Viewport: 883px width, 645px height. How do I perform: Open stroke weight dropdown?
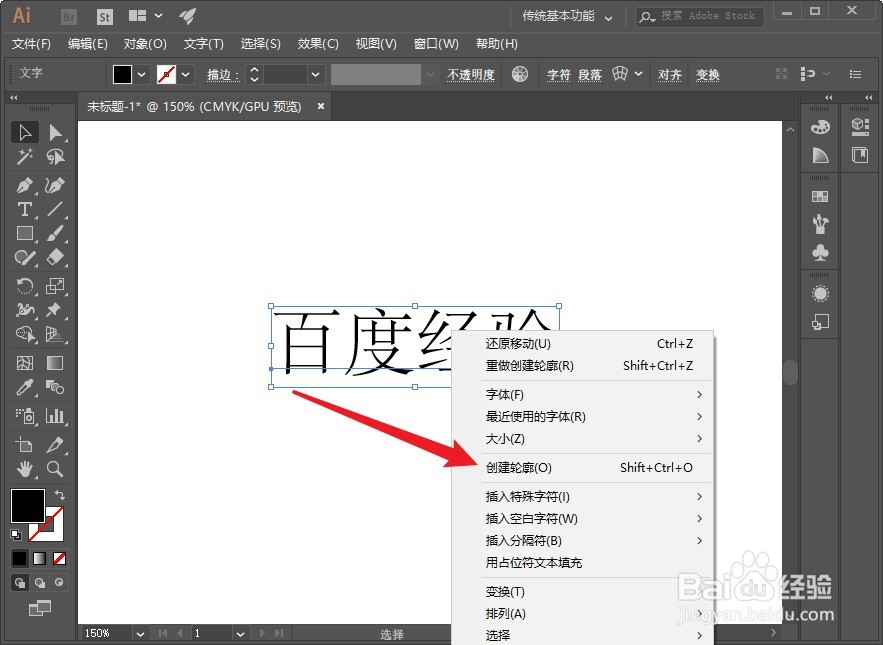pos(315,74)
